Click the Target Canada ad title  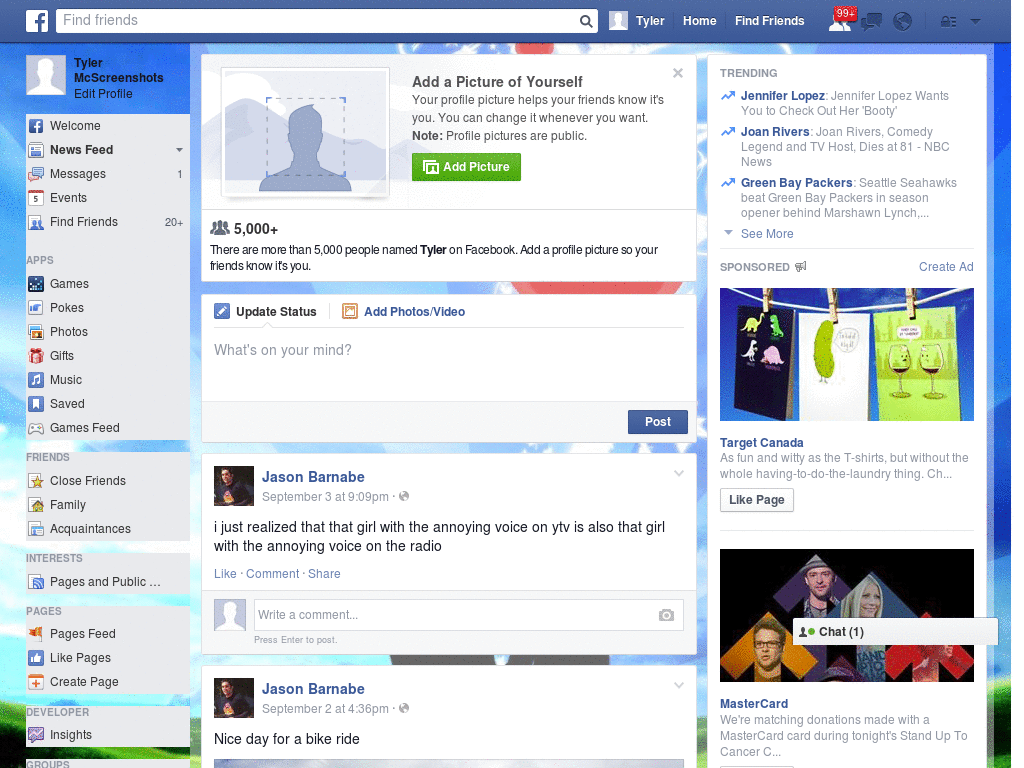[761, 443]
